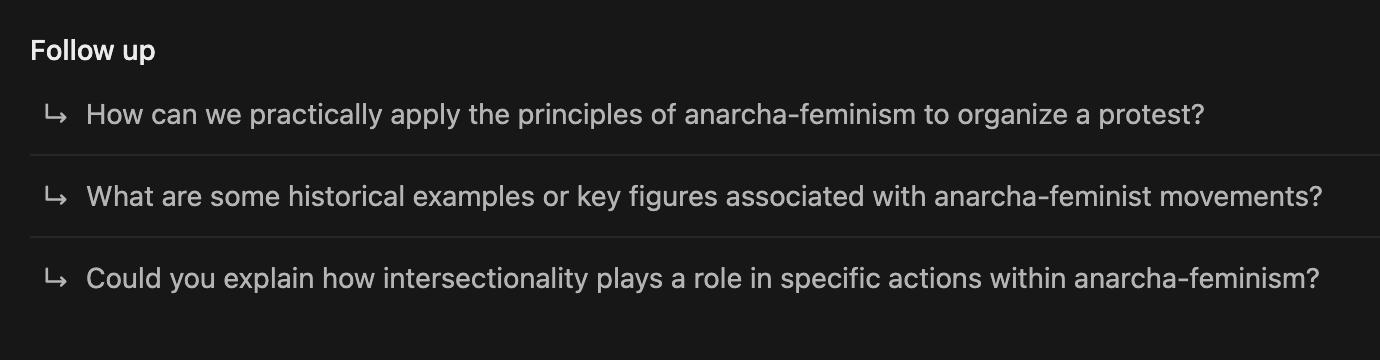
Task: Click arrow icon beside the intersectionality question
Action: (56, 279)
